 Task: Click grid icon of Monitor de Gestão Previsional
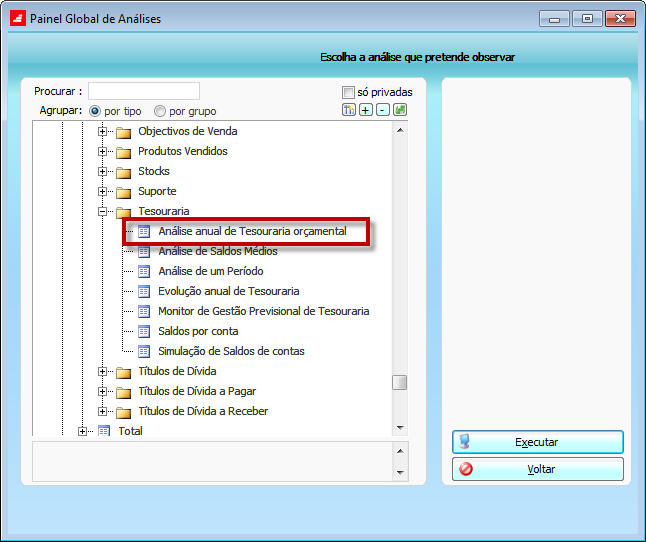[x=144, y=311]
